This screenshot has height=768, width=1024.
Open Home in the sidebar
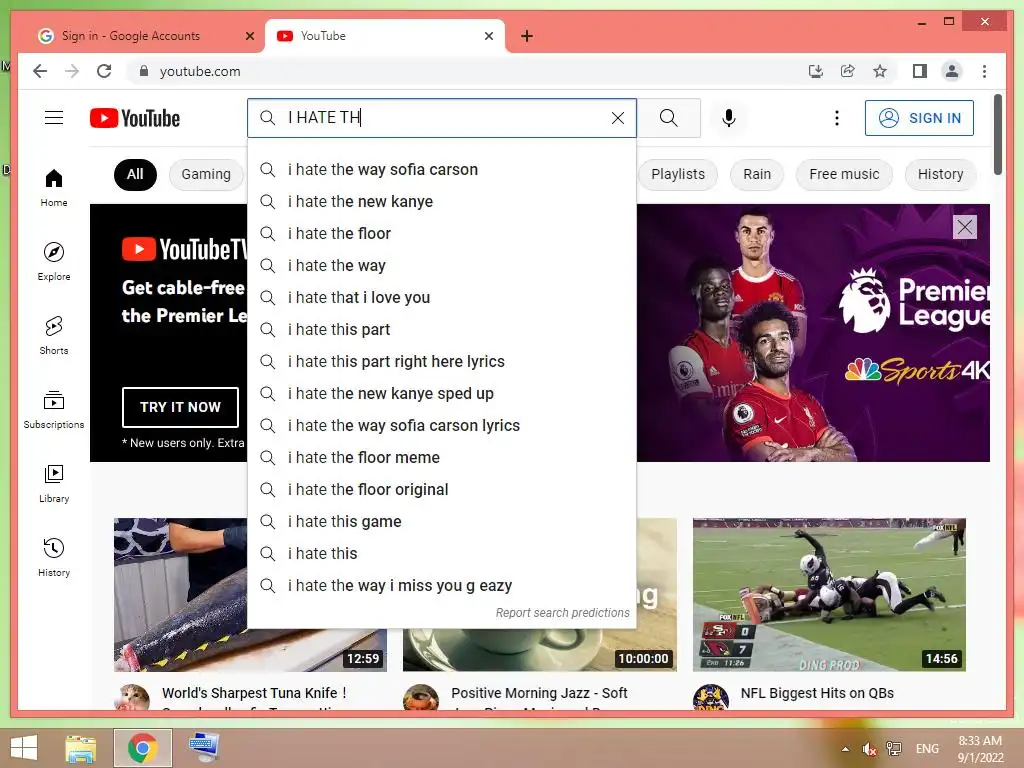point(54,188)
